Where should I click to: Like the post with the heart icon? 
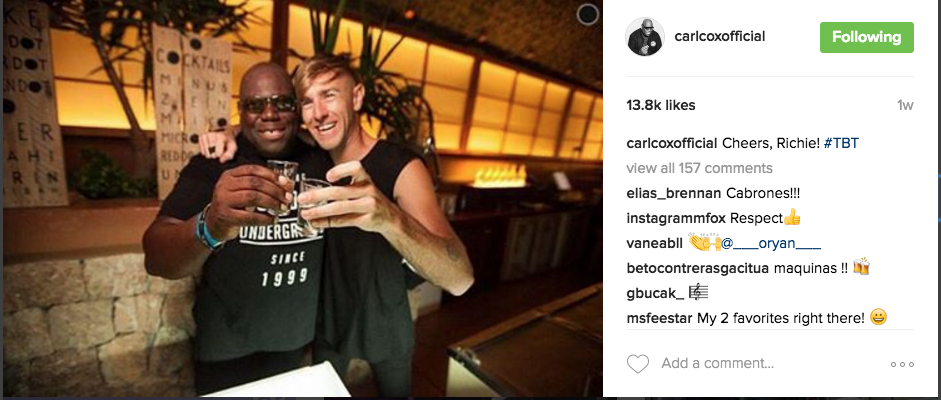638,363
